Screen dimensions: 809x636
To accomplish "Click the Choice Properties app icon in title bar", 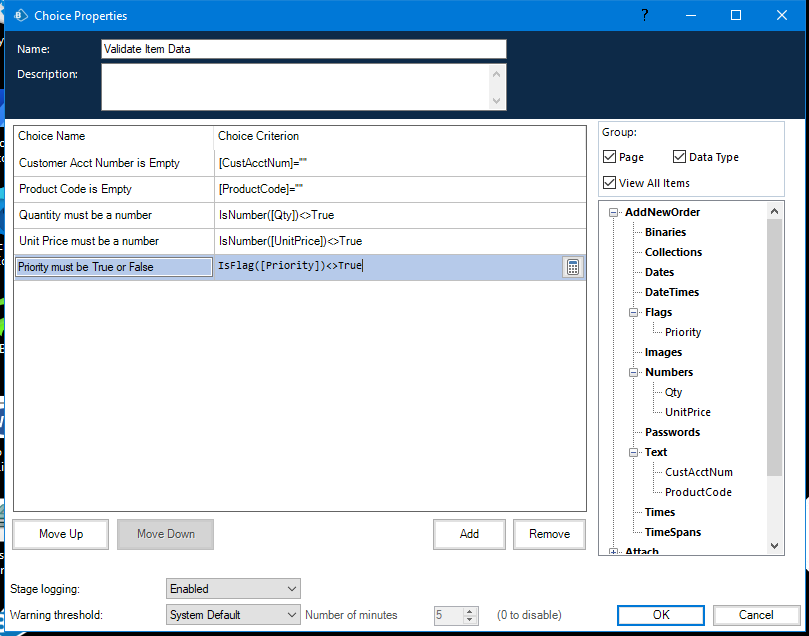I will pyautogui.click(x=20, y=15).
